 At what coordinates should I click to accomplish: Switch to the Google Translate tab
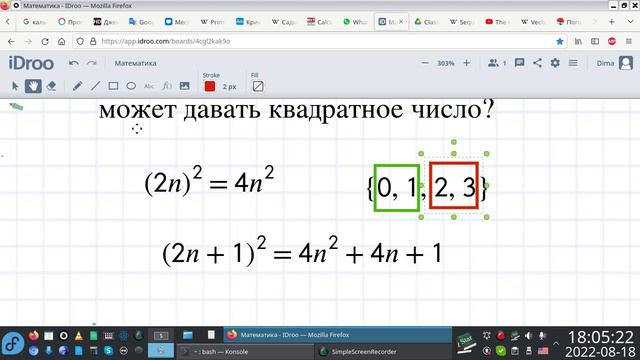coord(141,22)
